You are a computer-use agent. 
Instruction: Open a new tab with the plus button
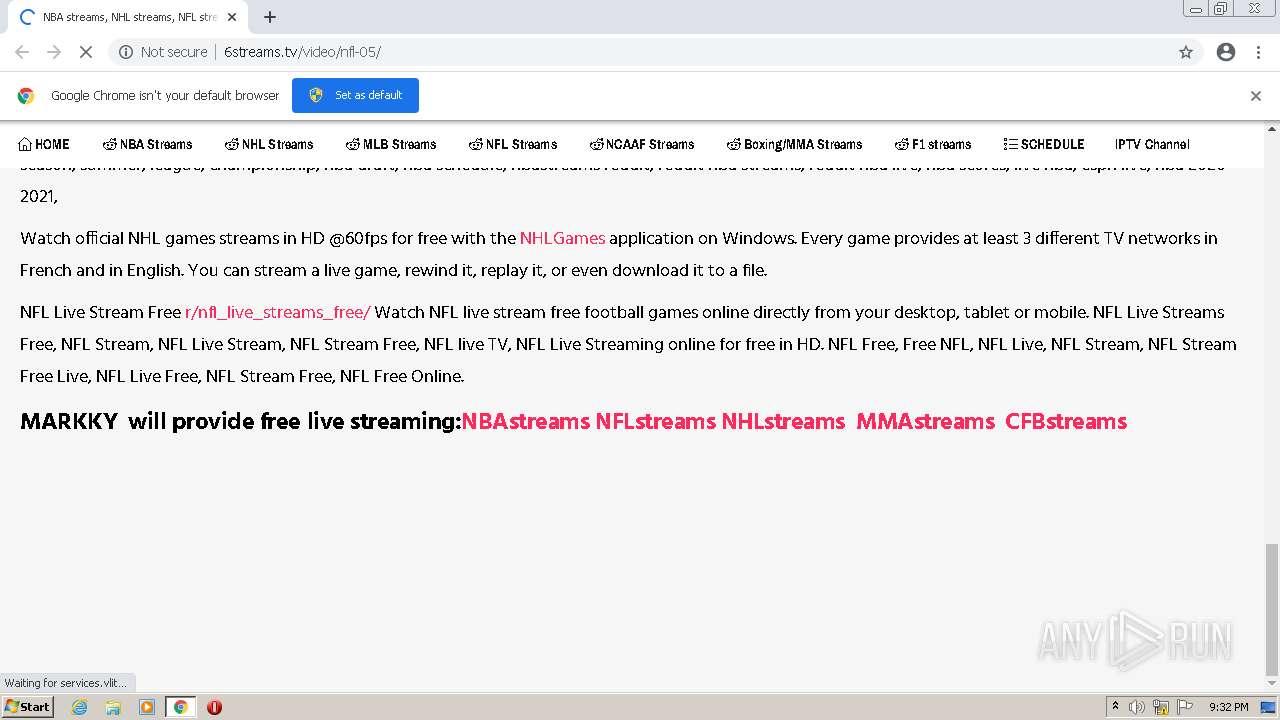coord(270,17)
